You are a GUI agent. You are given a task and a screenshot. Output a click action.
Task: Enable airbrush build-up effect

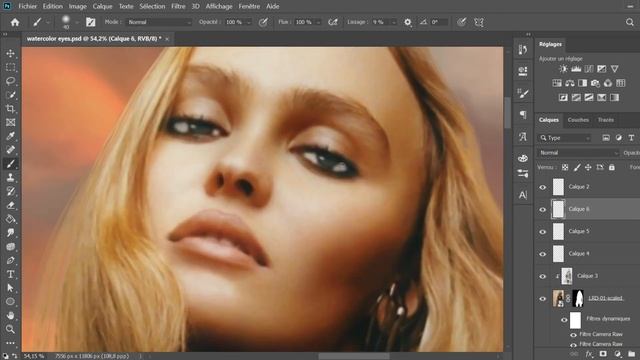333,22
